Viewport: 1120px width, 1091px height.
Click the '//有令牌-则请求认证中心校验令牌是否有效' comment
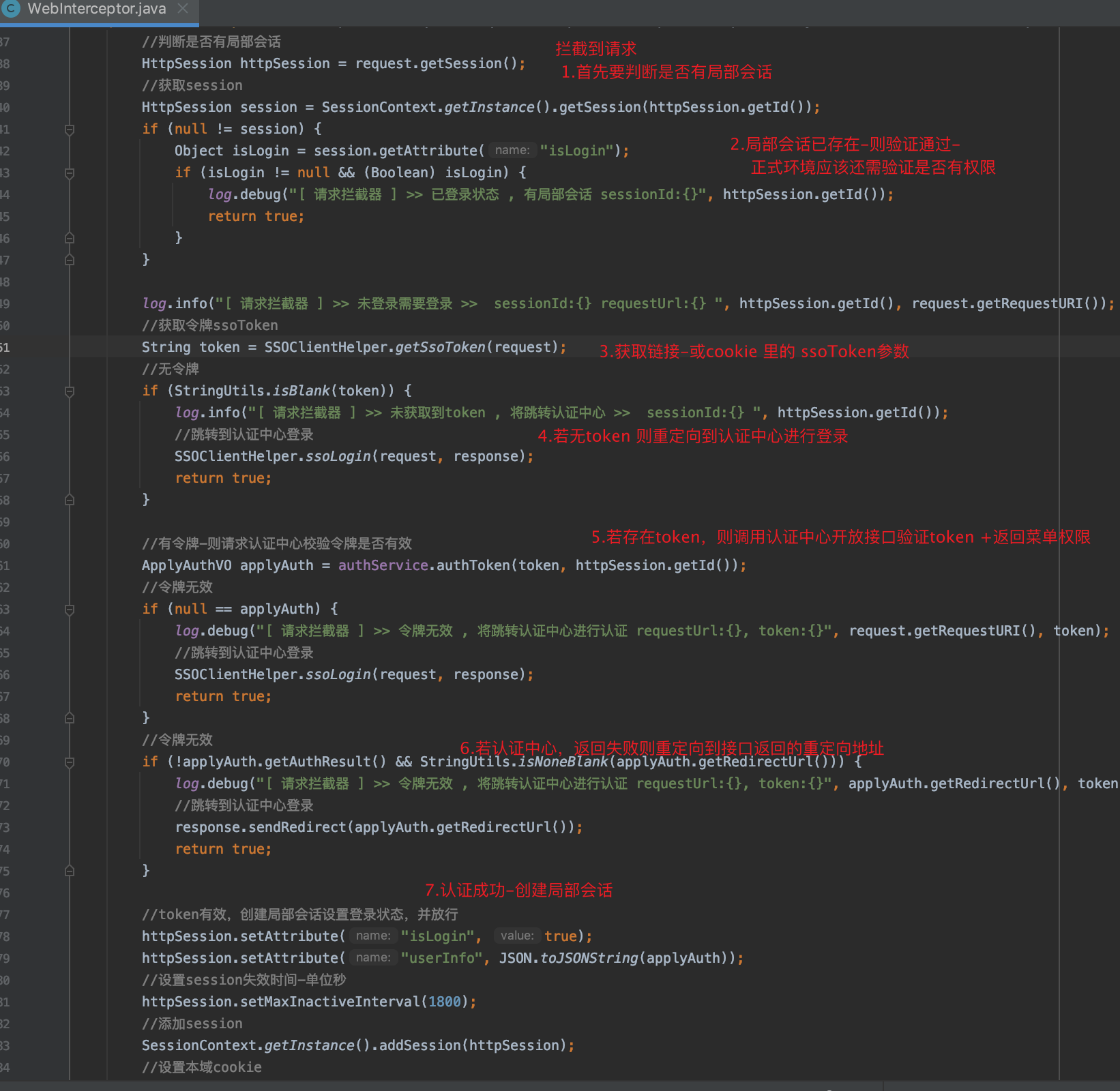point(277,543)
